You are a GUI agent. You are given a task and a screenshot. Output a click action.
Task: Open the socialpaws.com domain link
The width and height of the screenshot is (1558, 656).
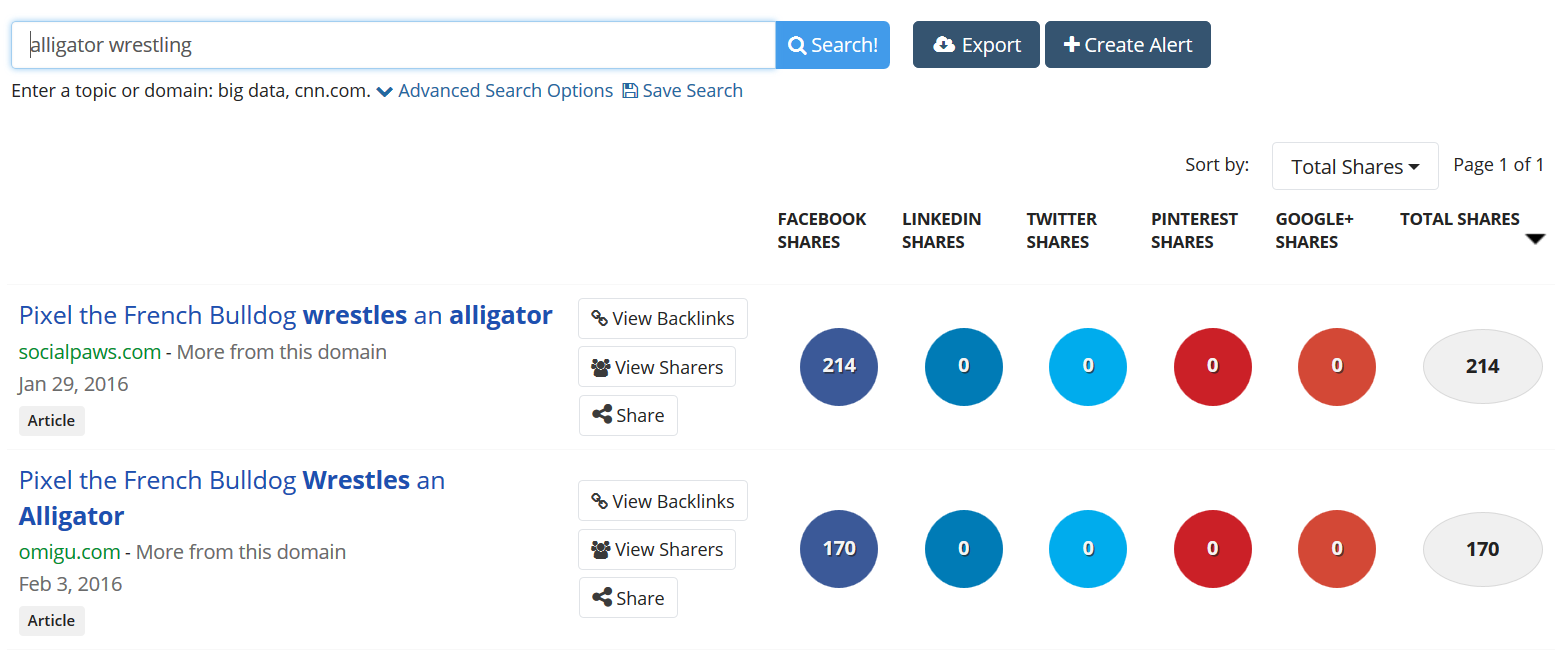point(90,352)
